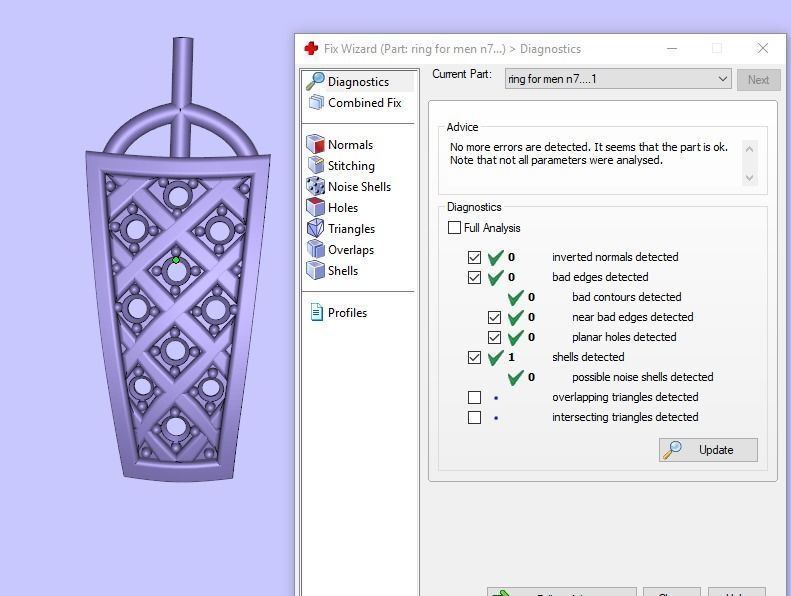Click the green point on the ring model
The width and height of the screenshot is (791, 596).
point(176,260)
